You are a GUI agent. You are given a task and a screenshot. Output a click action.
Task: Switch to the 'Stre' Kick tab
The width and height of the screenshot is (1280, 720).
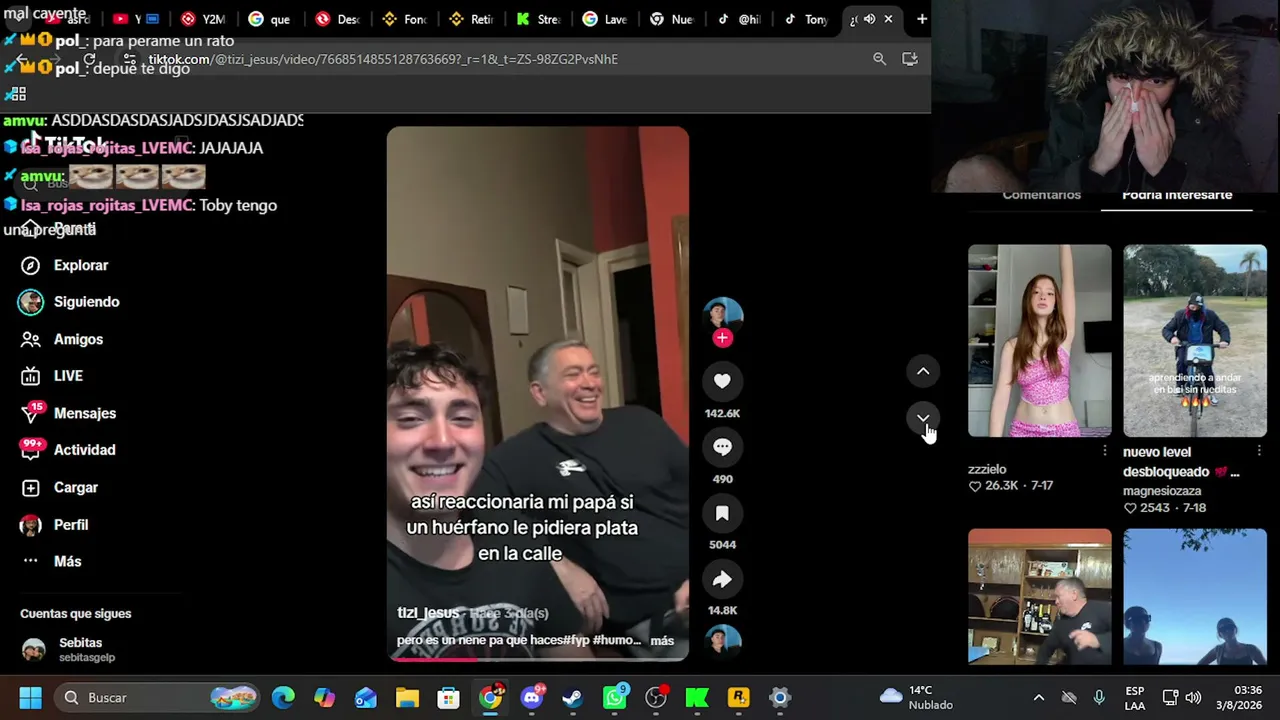click(x=538, y=19)
